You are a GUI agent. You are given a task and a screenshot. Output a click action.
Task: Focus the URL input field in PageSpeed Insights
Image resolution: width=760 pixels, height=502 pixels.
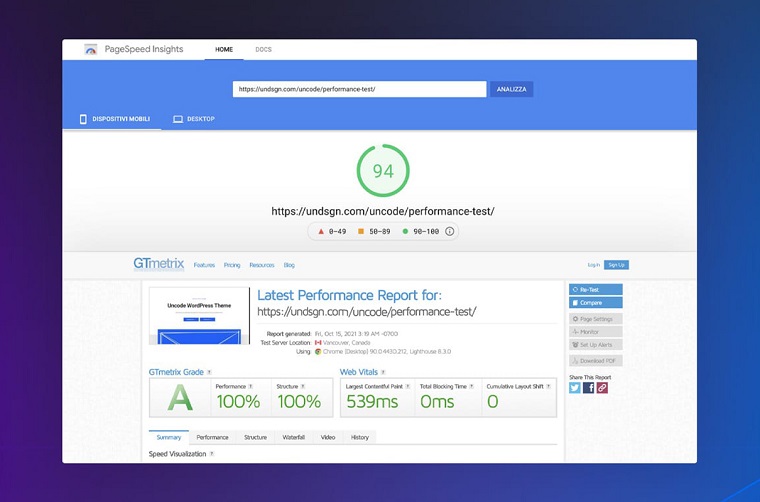359,89
